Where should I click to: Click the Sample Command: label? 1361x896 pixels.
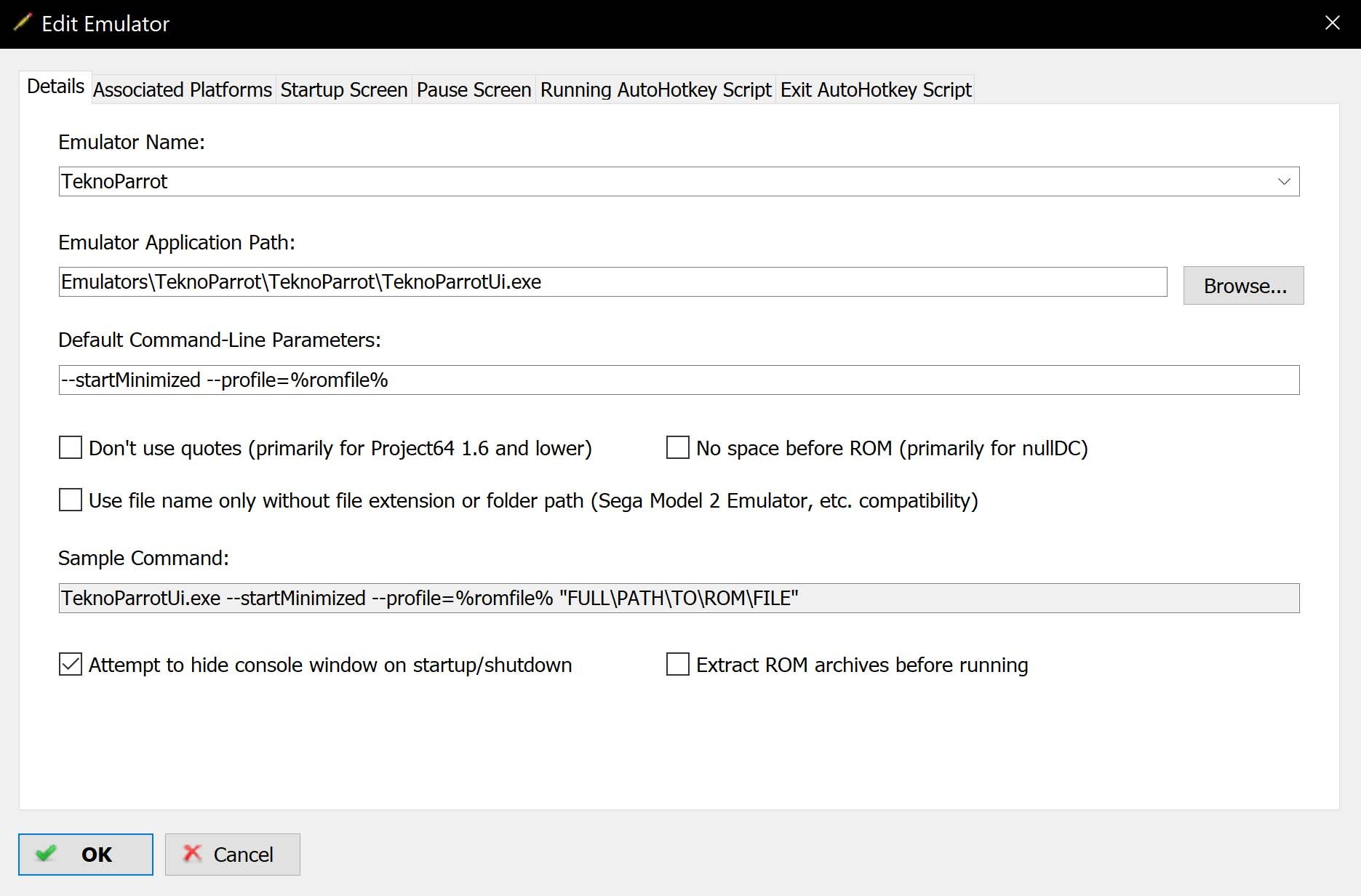pyautogui.click(x=143, y=559)
